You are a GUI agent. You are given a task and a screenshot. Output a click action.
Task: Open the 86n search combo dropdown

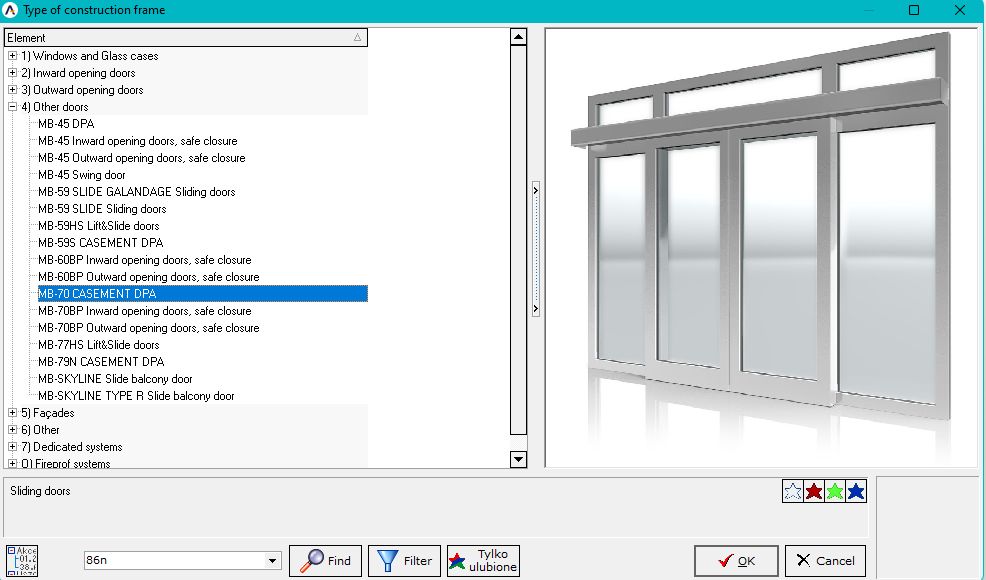click(x=273, y=561)
